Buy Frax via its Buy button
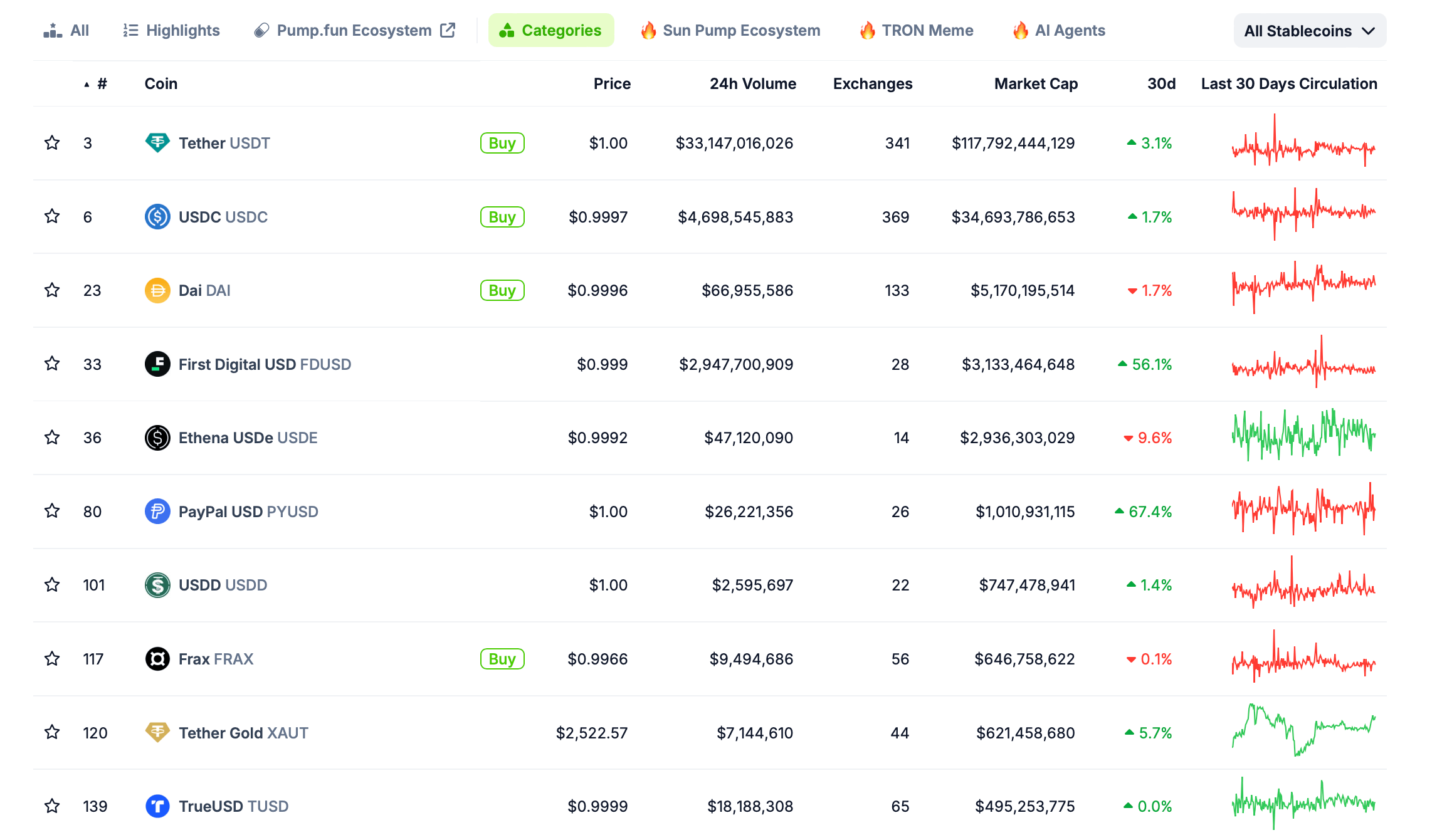 502,659
